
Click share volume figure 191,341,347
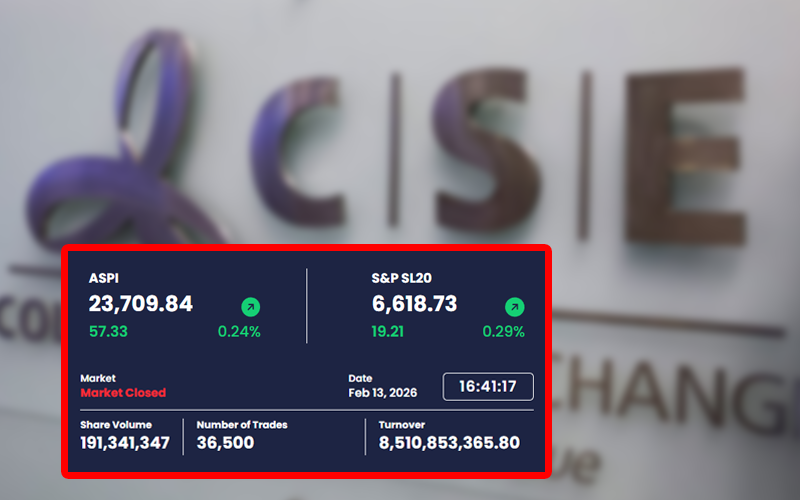(125, 443)
